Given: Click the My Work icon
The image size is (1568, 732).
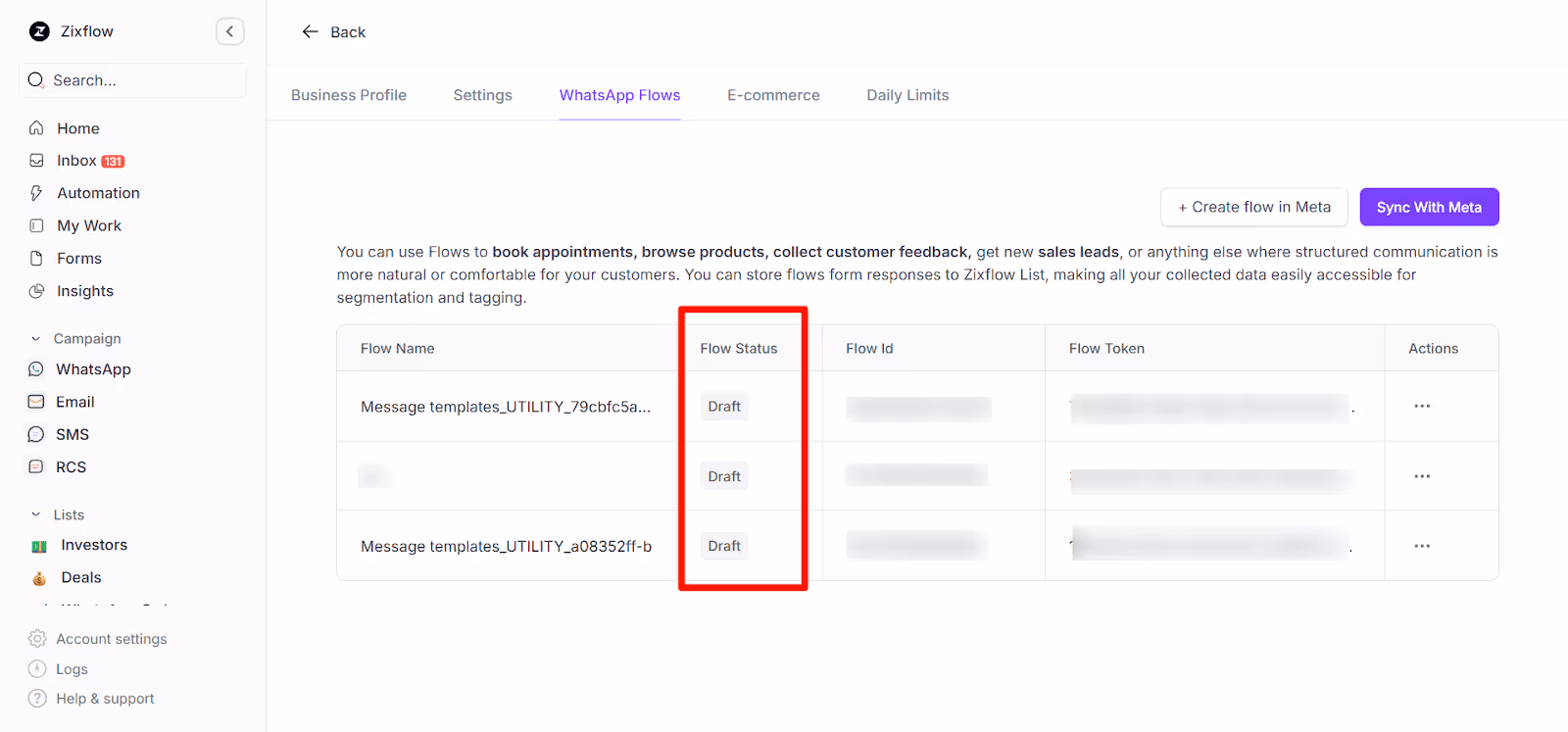Looking at the screenshot, I should [36, 225].
